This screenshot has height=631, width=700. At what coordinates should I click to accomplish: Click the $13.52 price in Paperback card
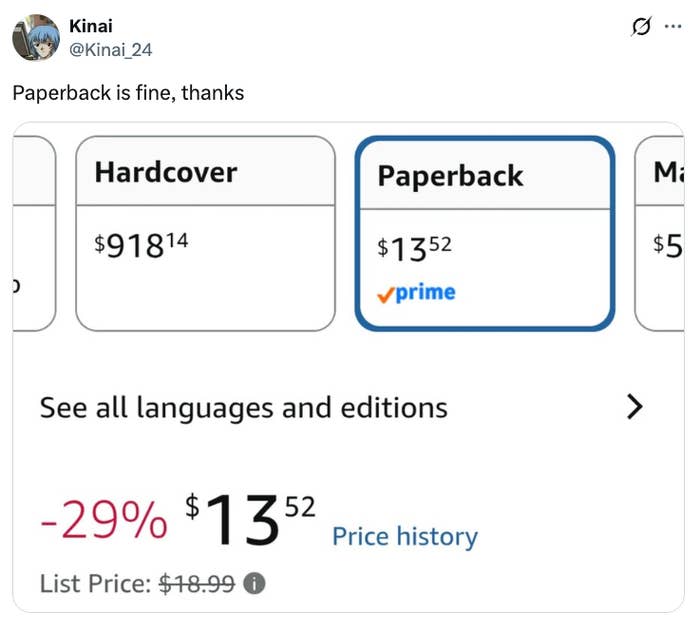(x=414, y=249)
